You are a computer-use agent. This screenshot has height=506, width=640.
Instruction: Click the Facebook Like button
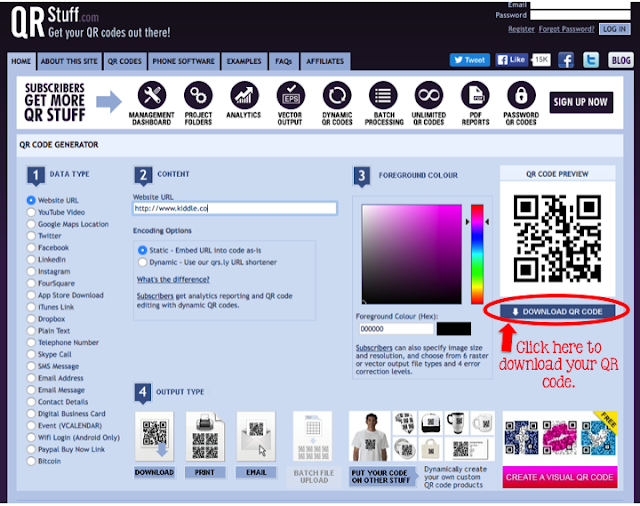pyautogui.click(x=511, y=60)
